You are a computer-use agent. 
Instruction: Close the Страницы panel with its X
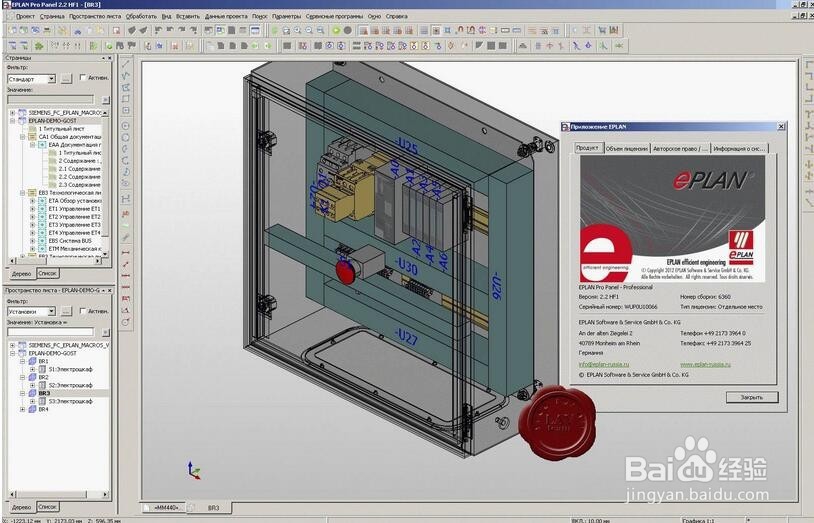110,58
